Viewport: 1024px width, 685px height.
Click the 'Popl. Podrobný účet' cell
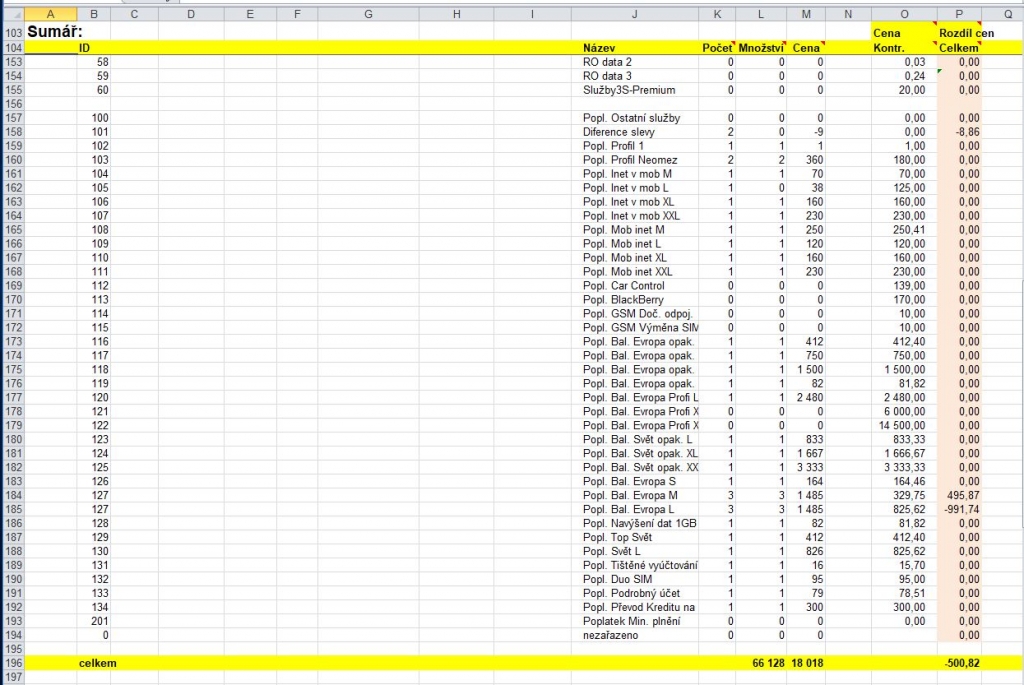point(634,593)
